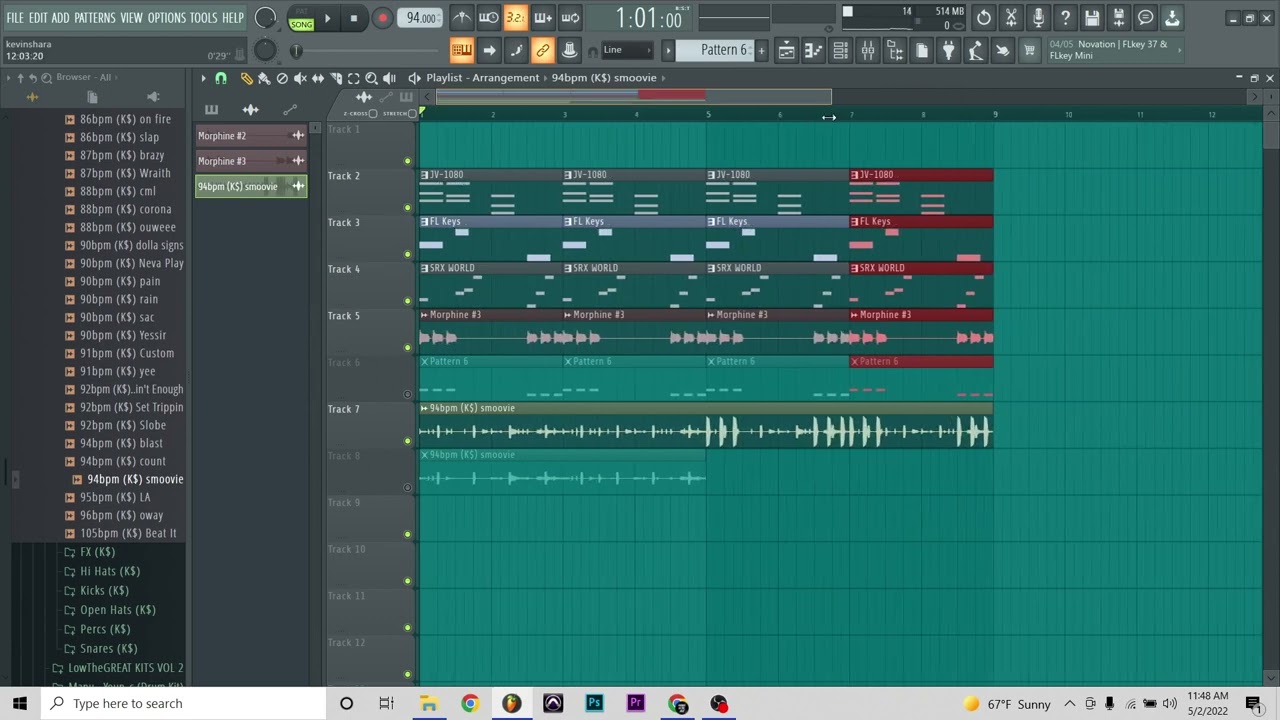Enable the STRETCH checkbox
The image size is (1280, 720).
412,114
